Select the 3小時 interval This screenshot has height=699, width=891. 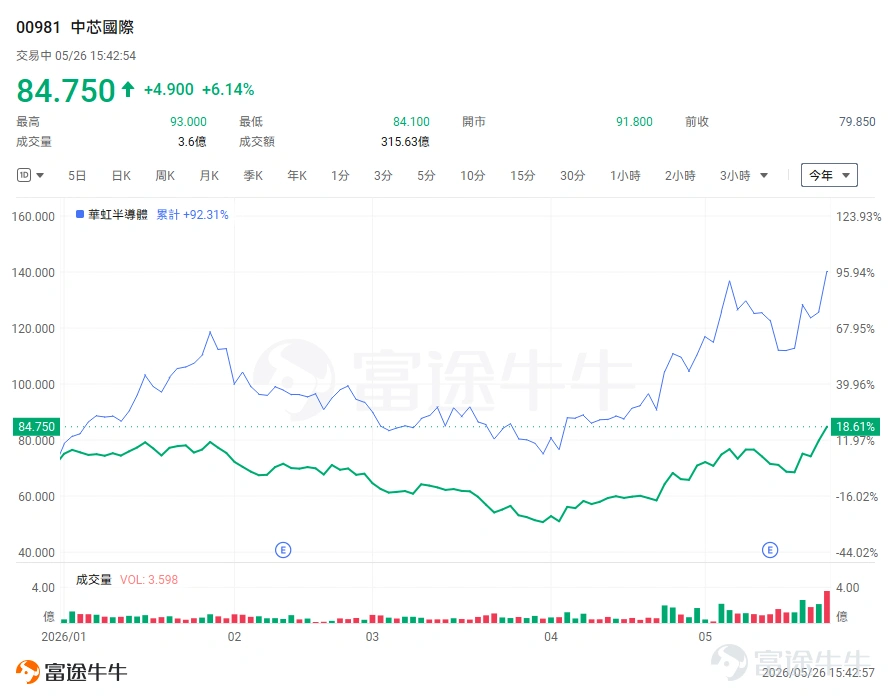735,176
